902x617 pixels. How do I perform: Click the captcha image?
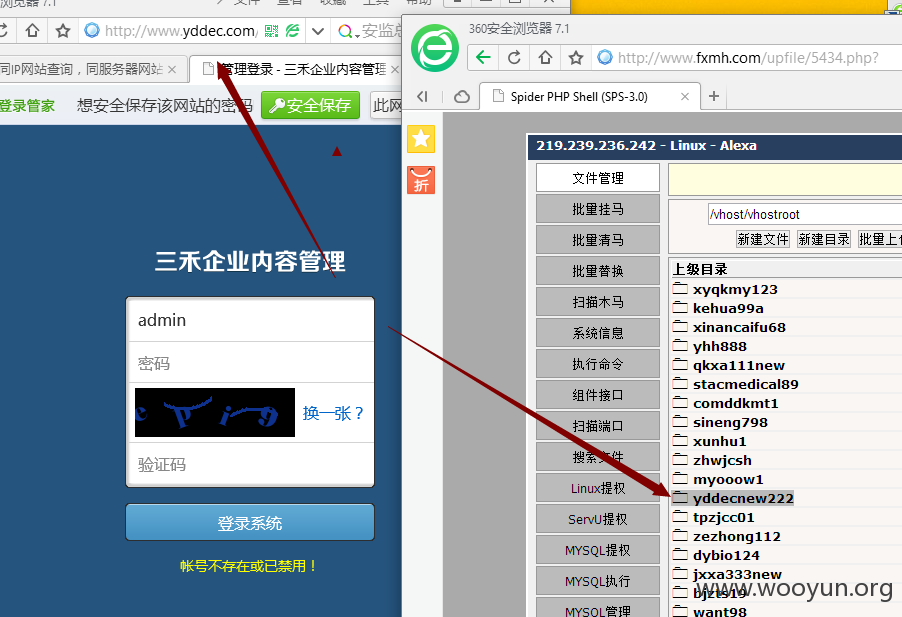215,413
